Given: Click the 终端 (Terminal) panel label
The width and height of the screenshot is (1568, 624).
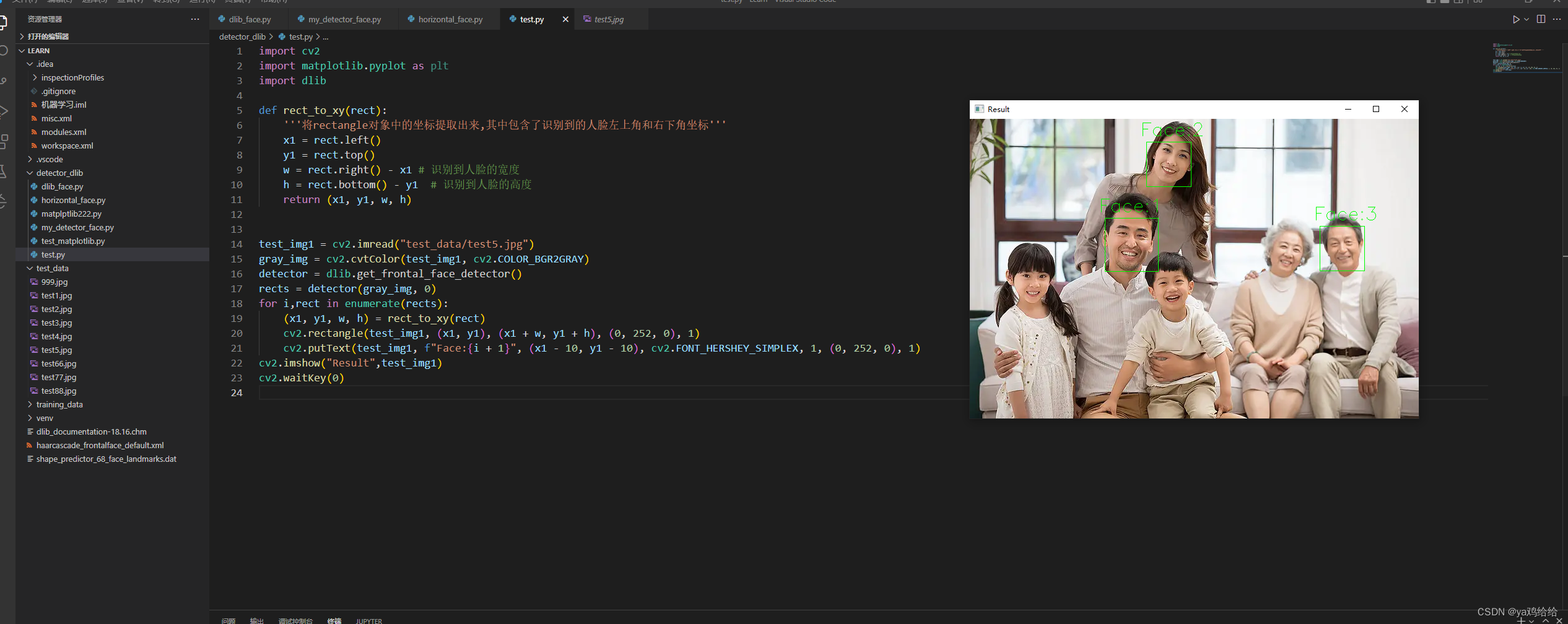Looking at the screenshot, I should click(334, 620).
